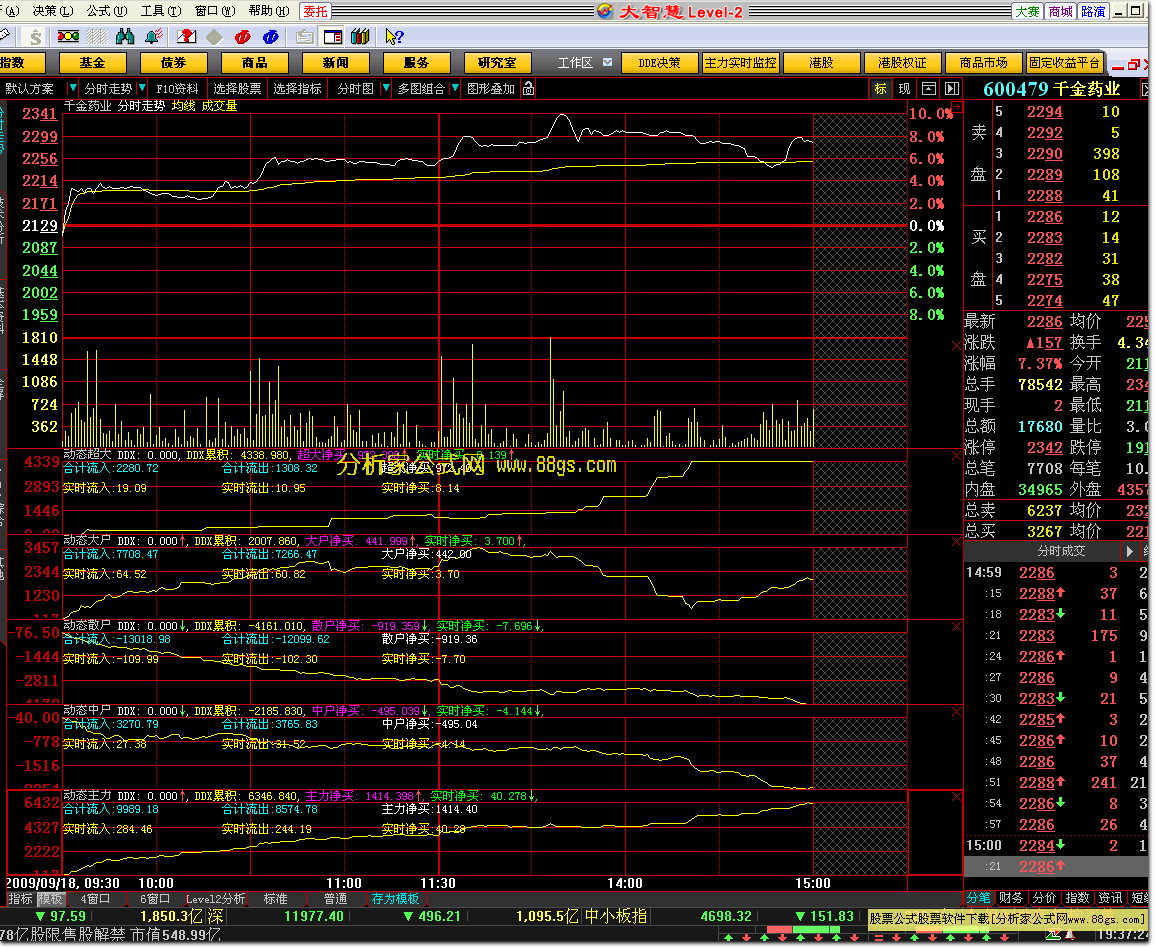Open the 窗口 menu
This screenshot has width=1155, height=948.
(x=215, y=10)
